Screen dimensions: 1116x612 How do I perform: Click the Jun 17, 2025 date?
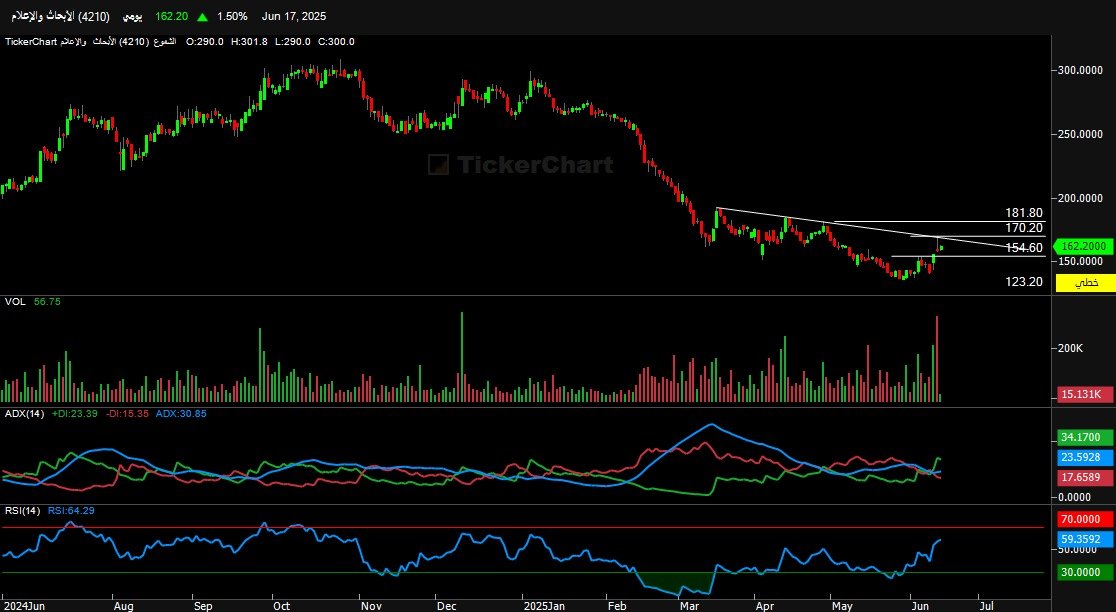294,16
